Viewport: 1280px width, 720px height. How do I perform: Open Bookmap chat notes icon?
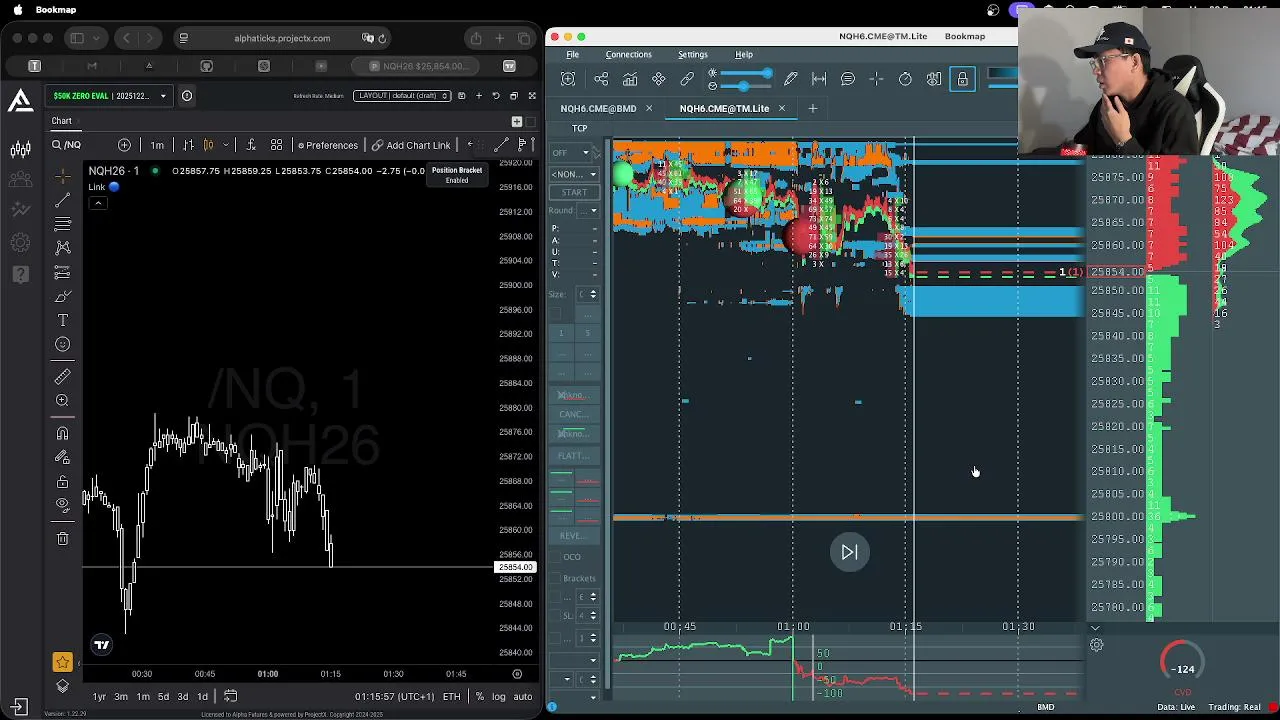pos(847,79)
